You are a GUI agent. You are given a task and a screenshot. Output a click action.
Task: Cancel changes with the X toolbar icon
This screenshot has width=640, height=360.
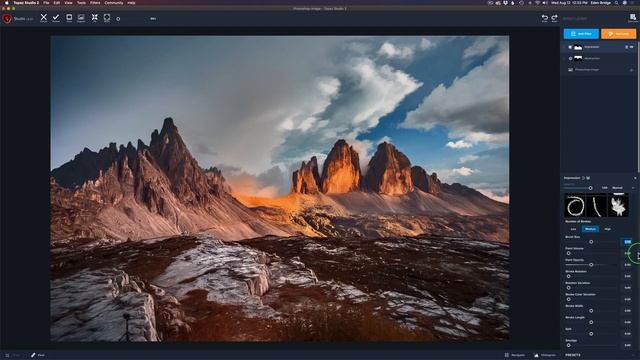pyautogui.click(x=44, y=18)
